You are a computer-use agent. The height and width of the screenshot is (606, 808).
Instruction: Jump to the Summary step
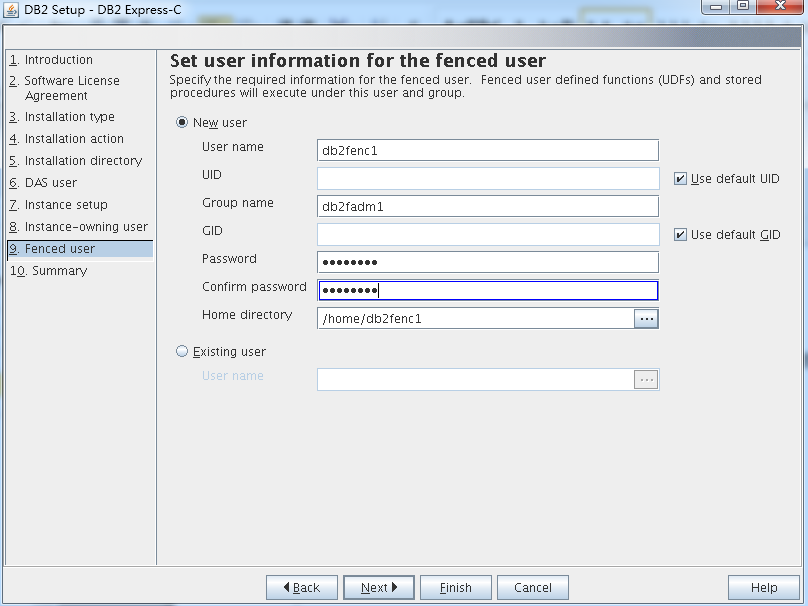[48, 271]
